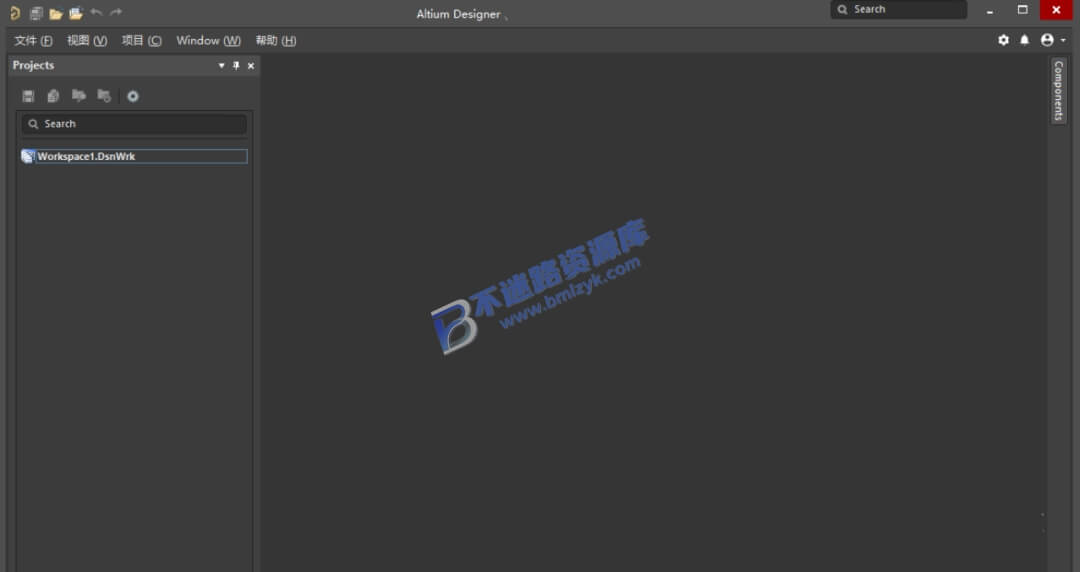Open the 帮助 (H) menu
1080x572 pixels.
[276, 41]
